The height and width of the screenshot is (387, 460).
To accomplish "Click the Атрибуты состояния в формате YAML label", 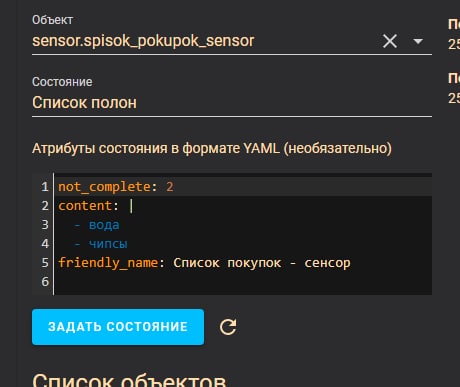I will coord(212,148).
